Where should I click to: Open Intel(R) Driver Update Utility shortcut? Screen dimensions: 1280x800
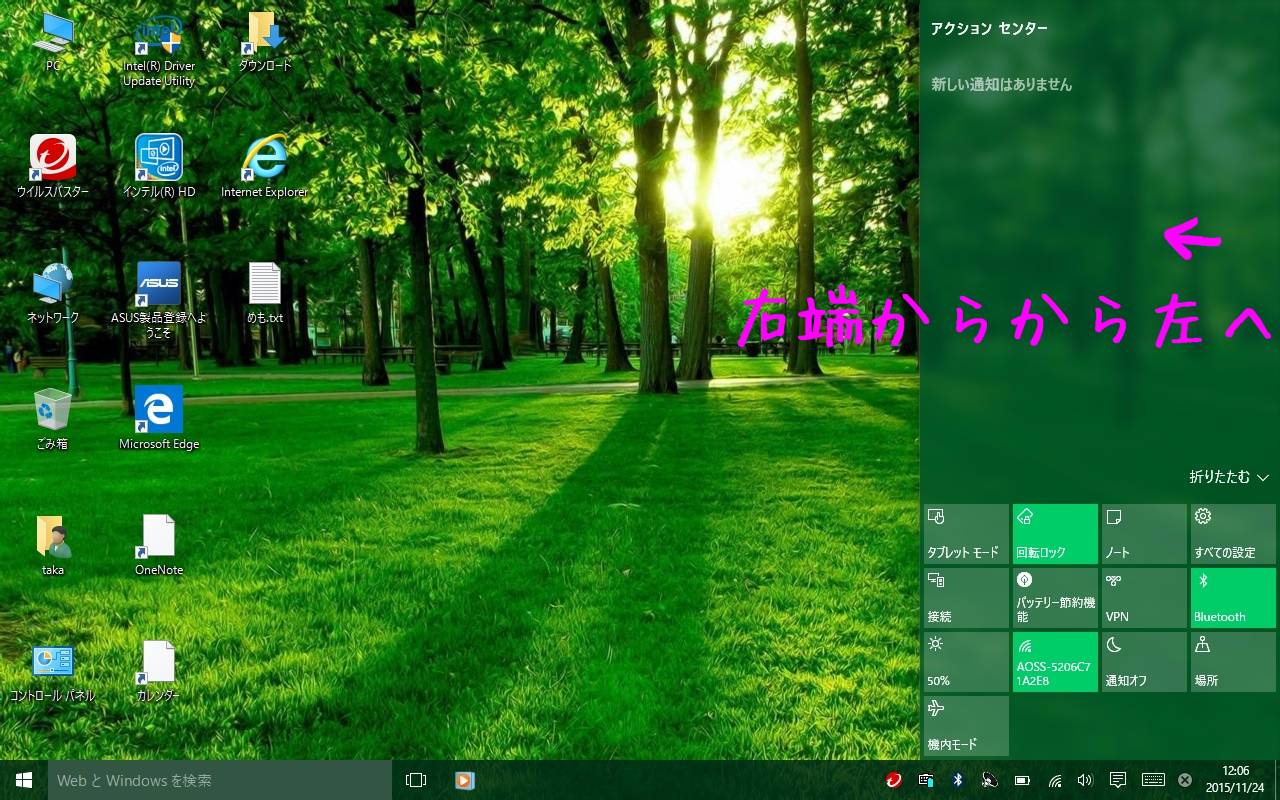(x=158, y=50)
